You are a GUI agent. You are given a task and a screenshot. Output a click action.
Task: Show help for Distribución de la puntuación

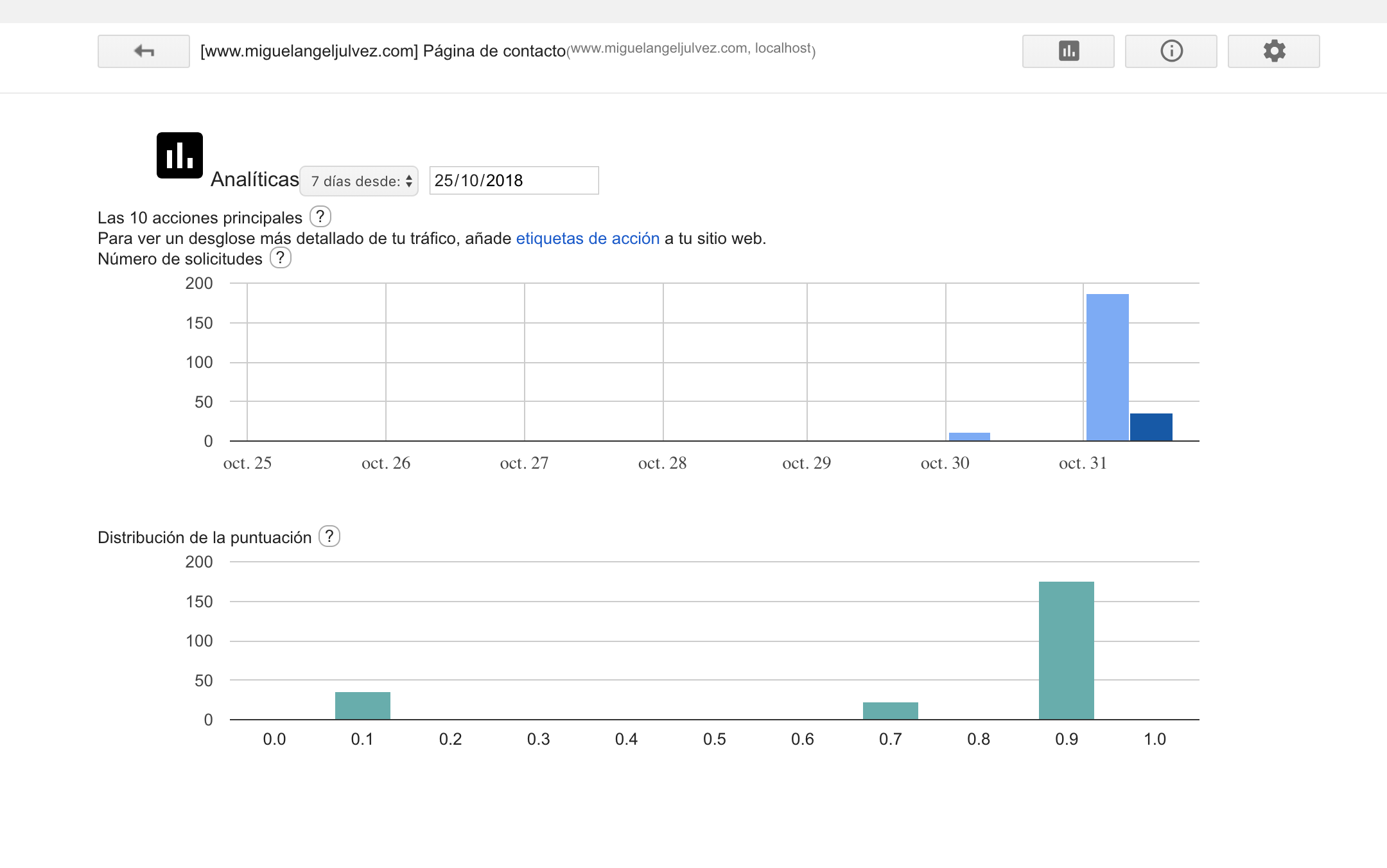coord(329,537)
